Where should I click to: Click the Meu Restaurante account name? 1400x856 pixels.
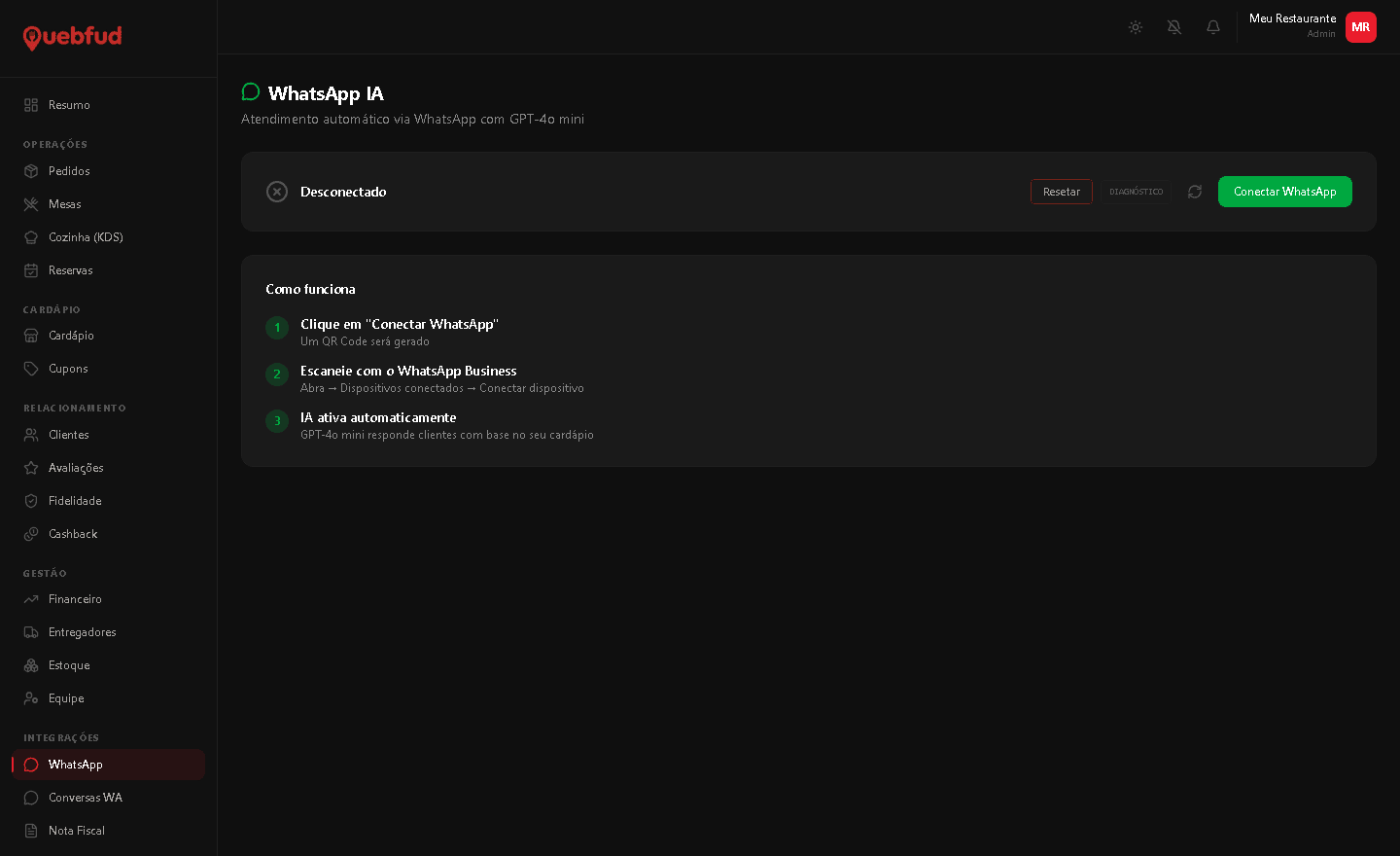tap(1292, 18)
